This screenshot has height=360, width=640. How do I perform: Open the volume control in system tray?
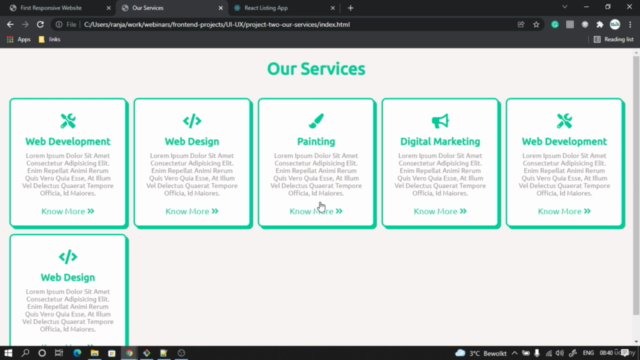point(560,353)
